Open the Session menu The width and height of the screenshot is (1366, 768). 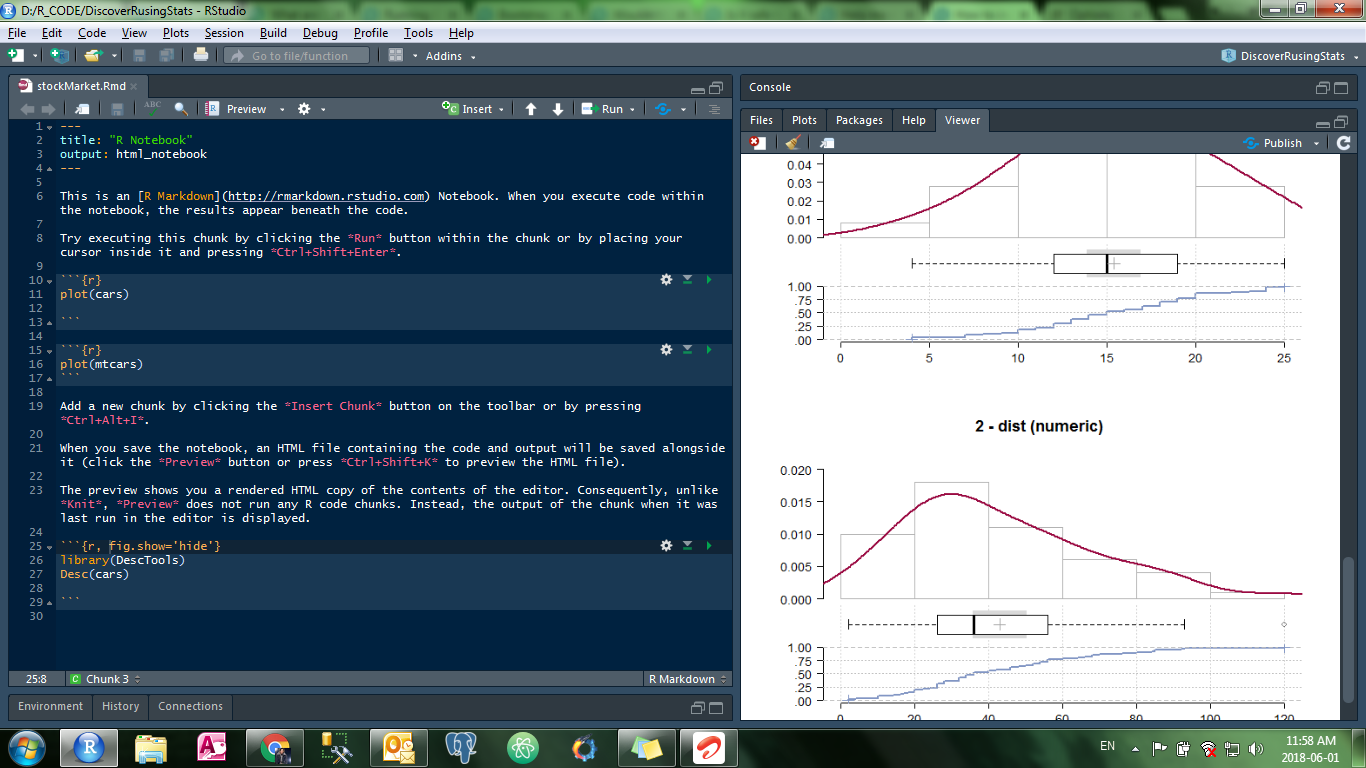click(x=224, y=33)
